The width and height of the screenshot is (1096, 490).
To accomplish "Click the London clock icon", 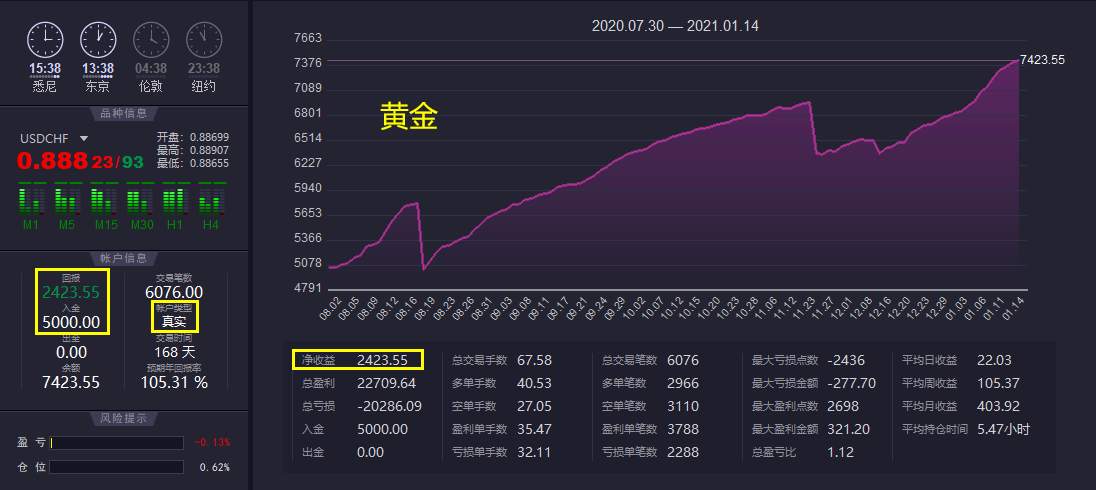I will coord(151,40).
